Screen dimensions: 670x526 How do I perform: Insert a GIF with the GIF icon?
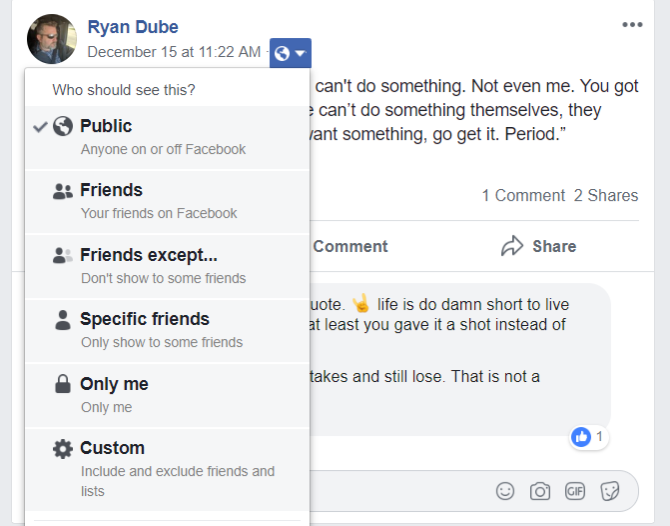point(575,491)
